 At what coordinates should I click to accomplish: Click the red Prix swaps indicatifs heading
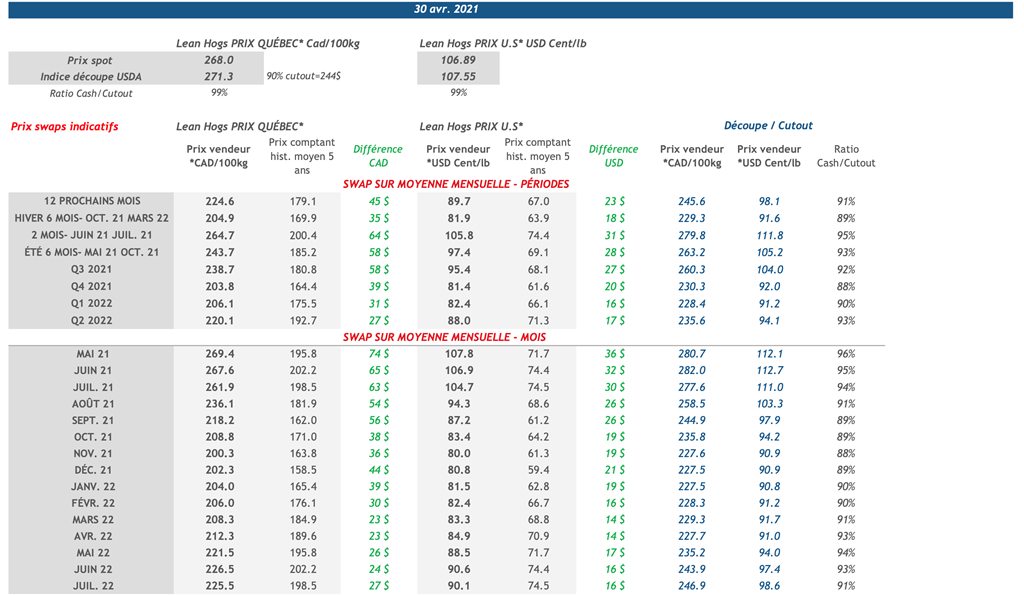coord(65,127)
